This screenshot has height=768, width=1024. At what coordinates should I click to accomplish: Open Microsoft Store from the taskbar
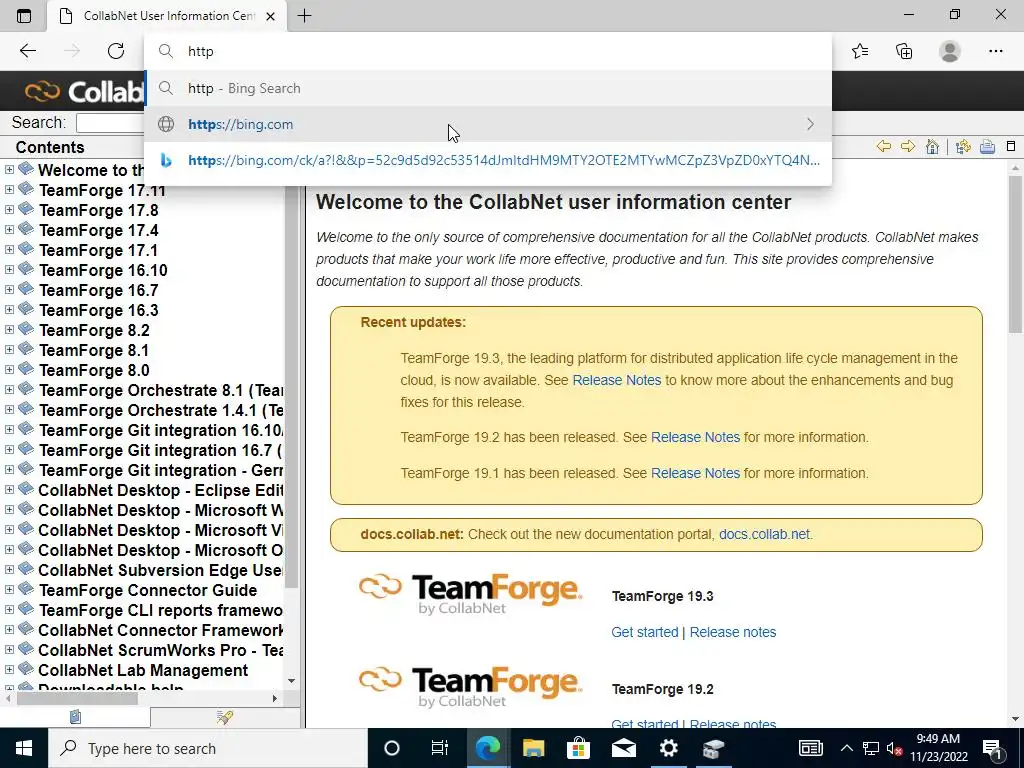[x=578, y=748]
